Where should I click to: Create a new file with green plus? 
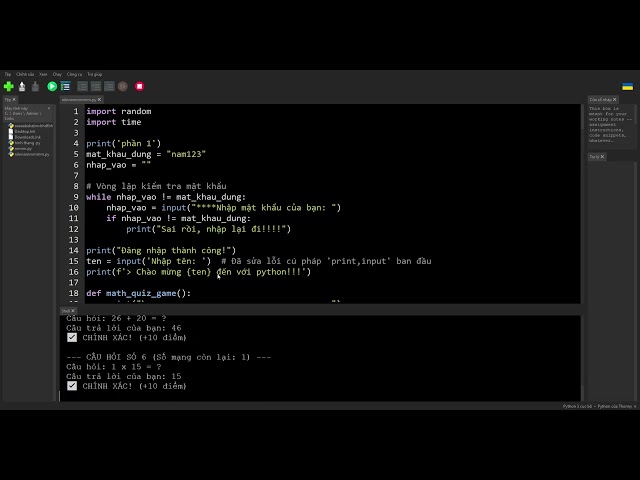9,87
